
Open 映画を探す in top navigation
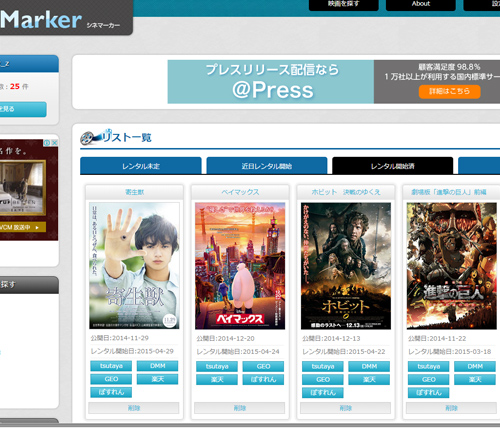click(344, 4)
